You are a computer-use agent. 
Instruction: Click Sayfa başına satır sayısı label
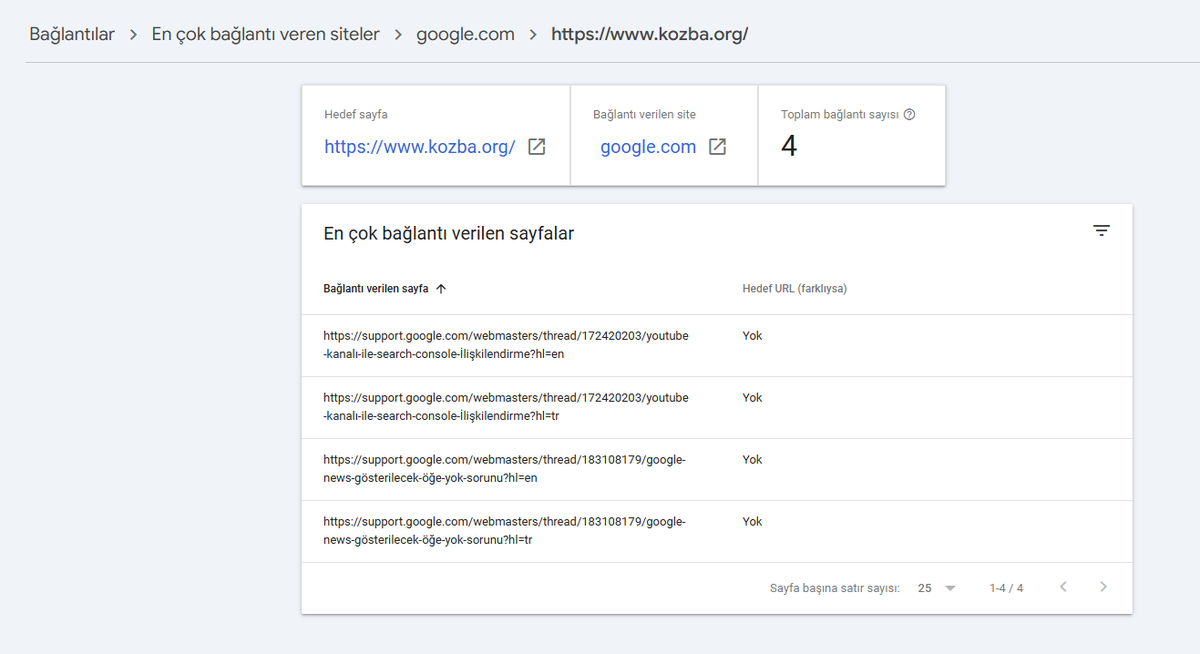[x=834, y=588]
